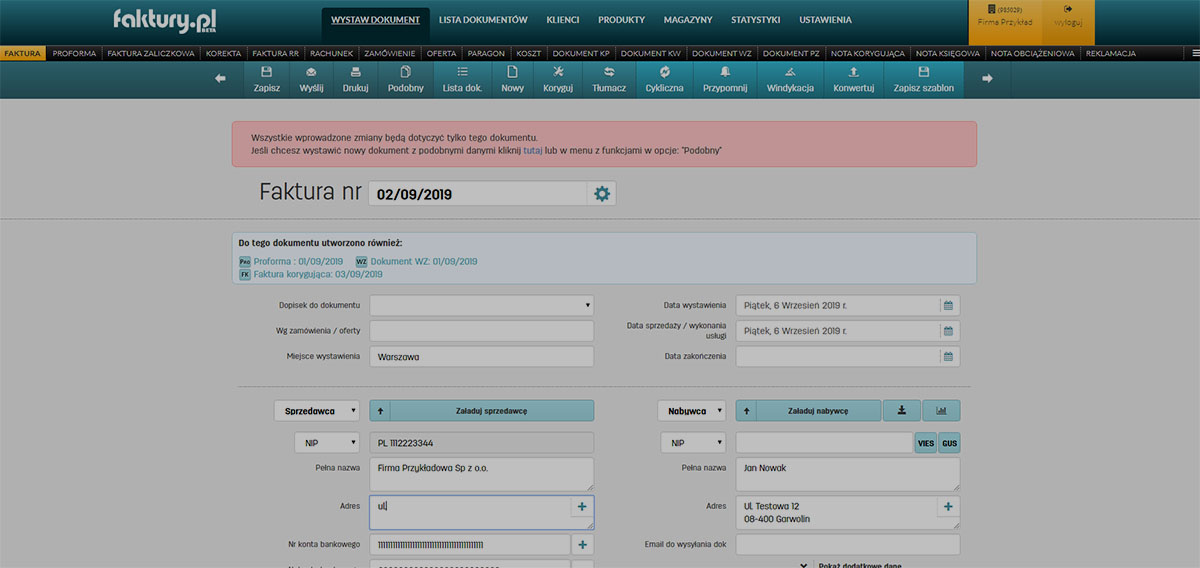Viewport: 1200px width, 568px height.
Task: Open the Tłumacz translate tool
Action: (608, 79)
